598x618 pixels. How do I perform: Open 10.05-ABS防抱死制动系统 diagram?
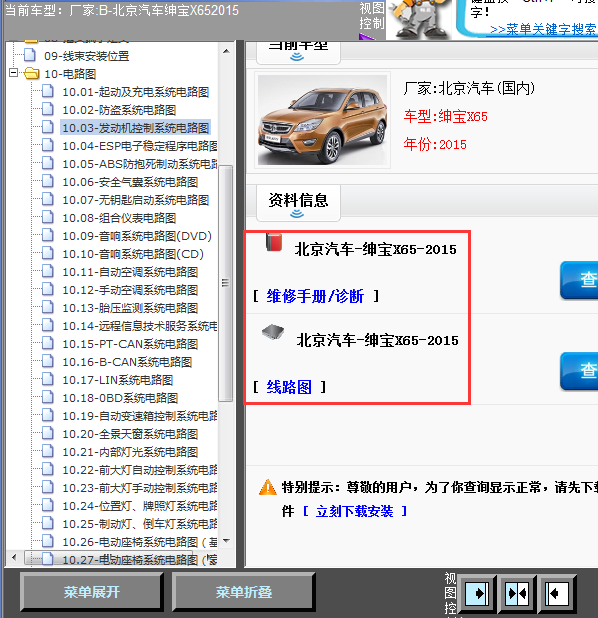point(140,164)
